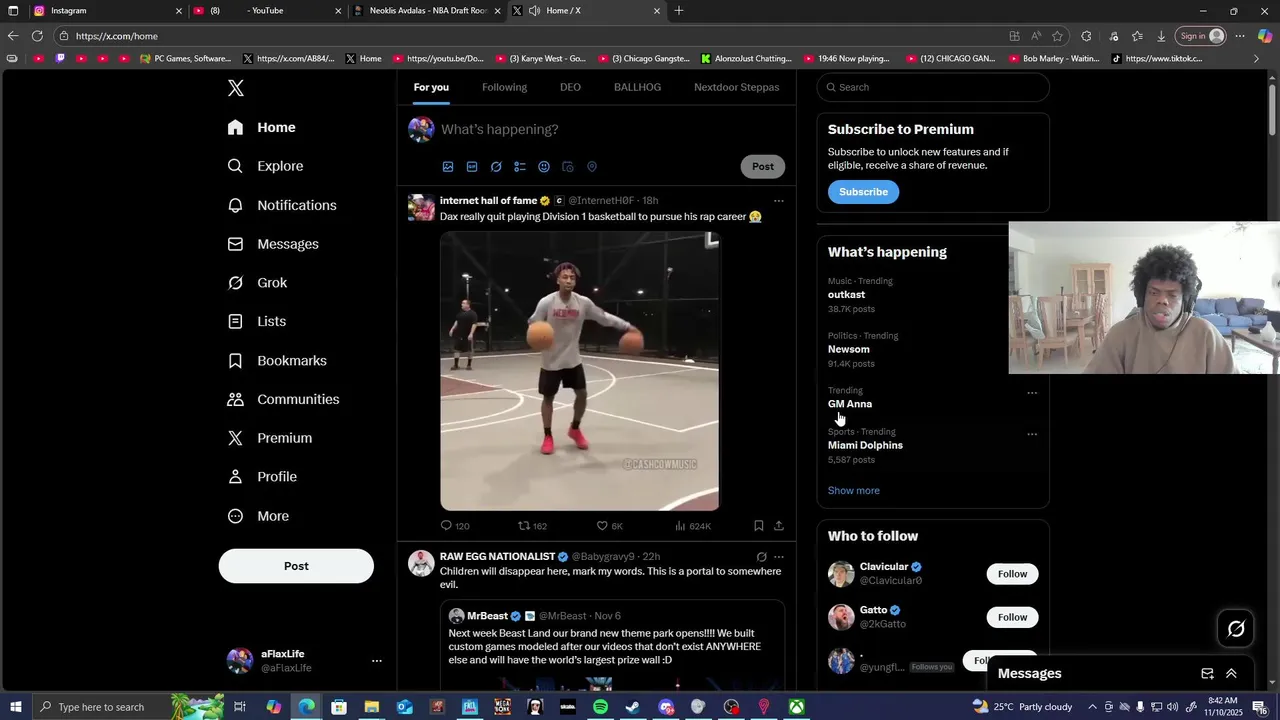
Task: Show hidden system tray icons
Action: click(x=1092, y=707)
